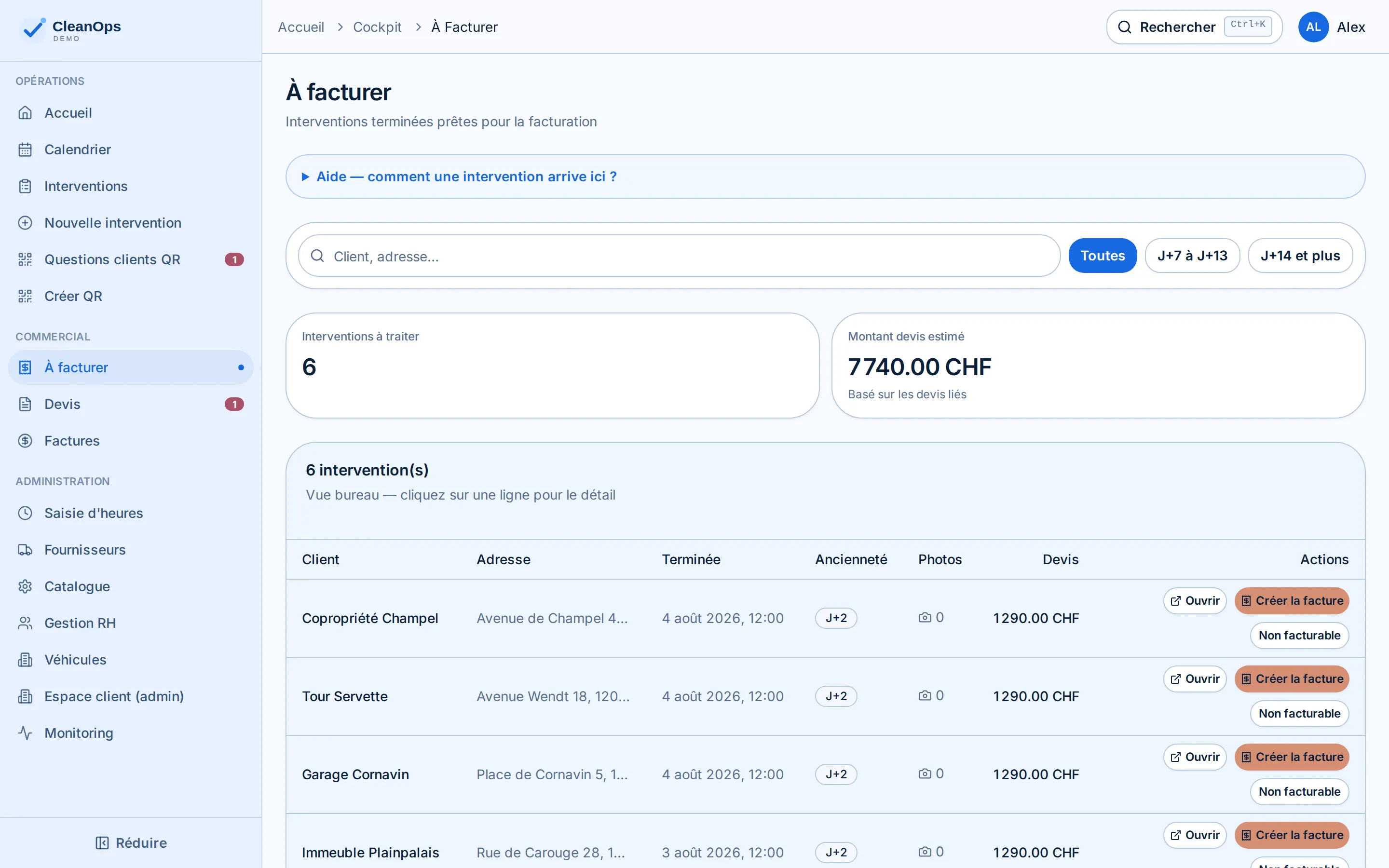Mark Garage Cornavin as Non facturable
Viewport: 1389px width, 868px height.
pyautogui.click(x=1299, y=792)
